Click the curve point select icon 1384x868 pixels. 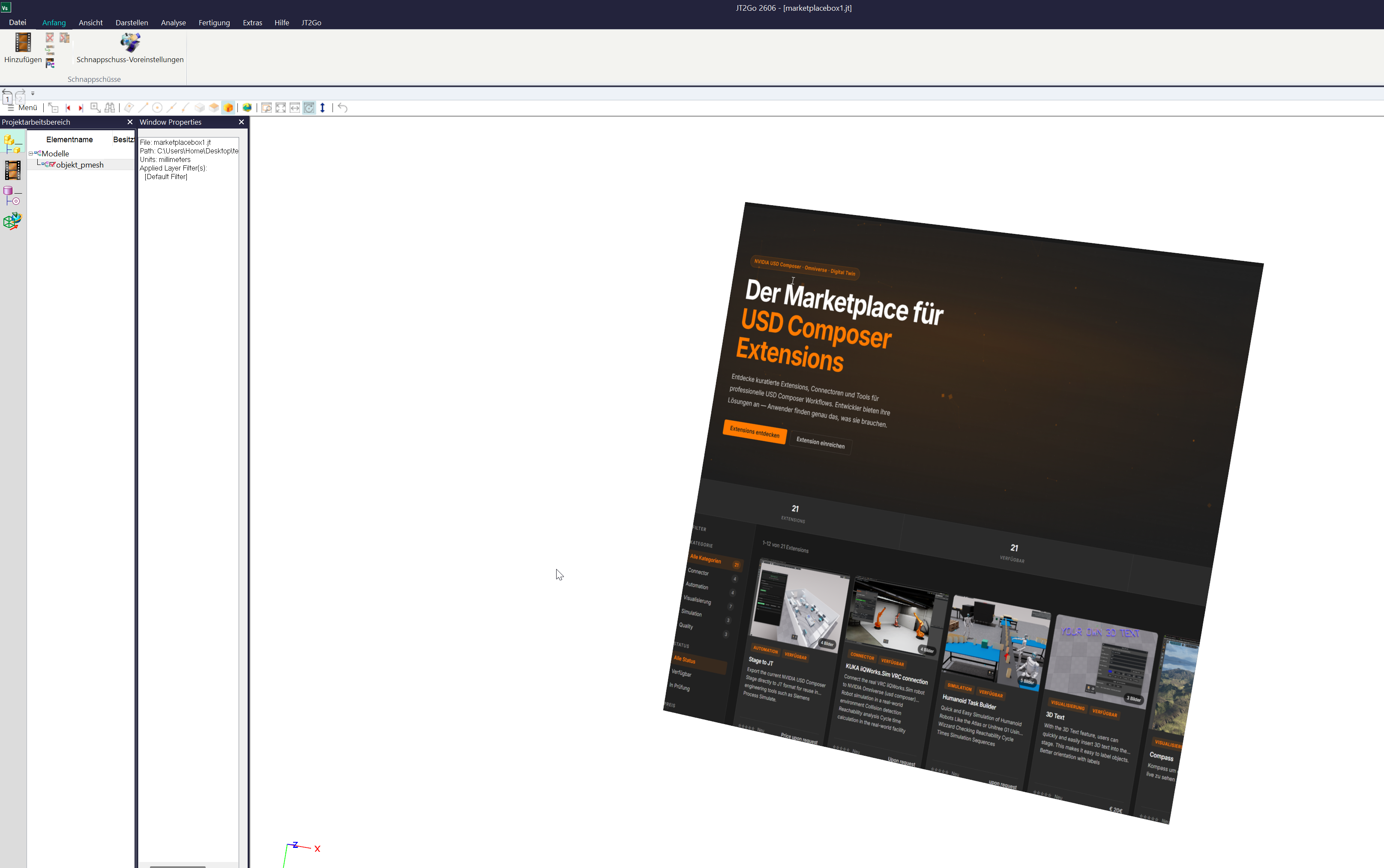pos(185,108)
